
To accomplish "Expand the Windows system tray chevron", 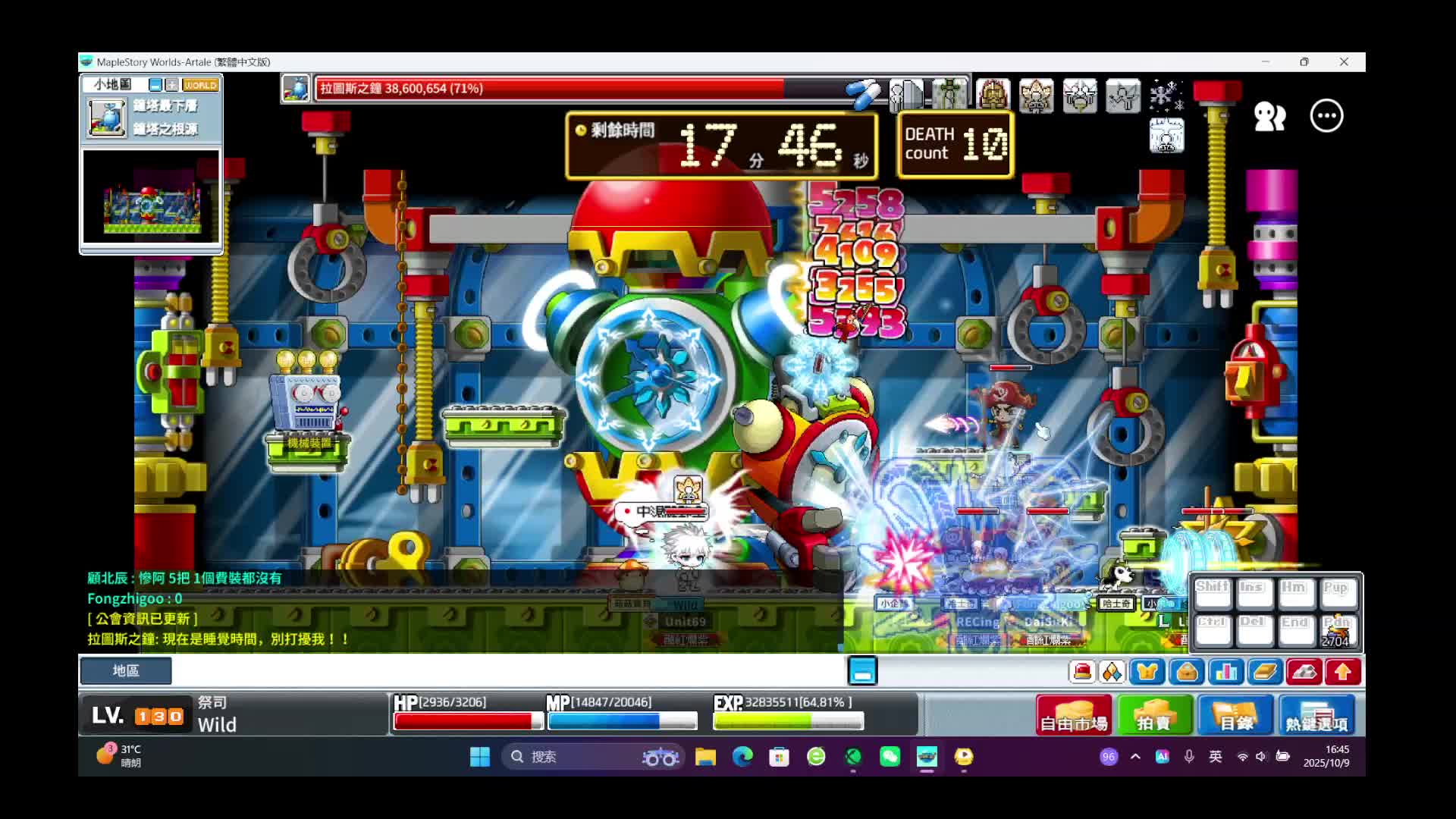I will (x=1135, y=757).
